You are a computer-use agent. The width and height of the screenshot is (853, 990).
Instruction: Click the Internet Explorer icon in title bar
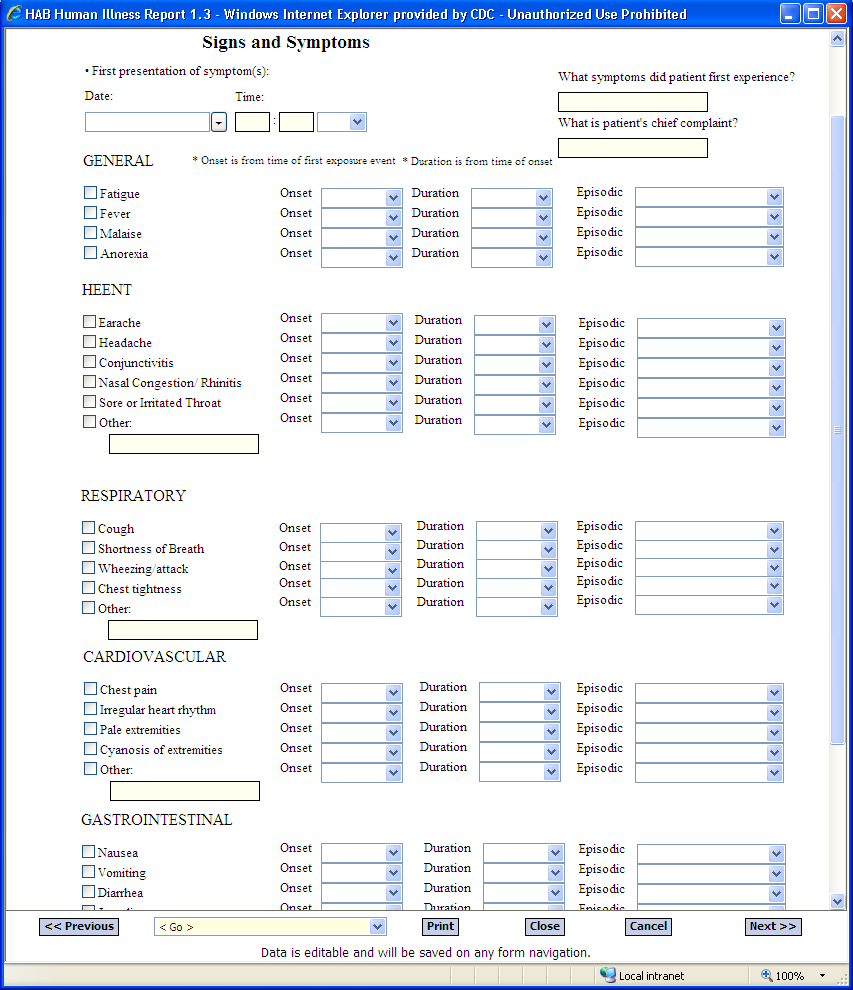pyautogui.click(x=13, y=14)
